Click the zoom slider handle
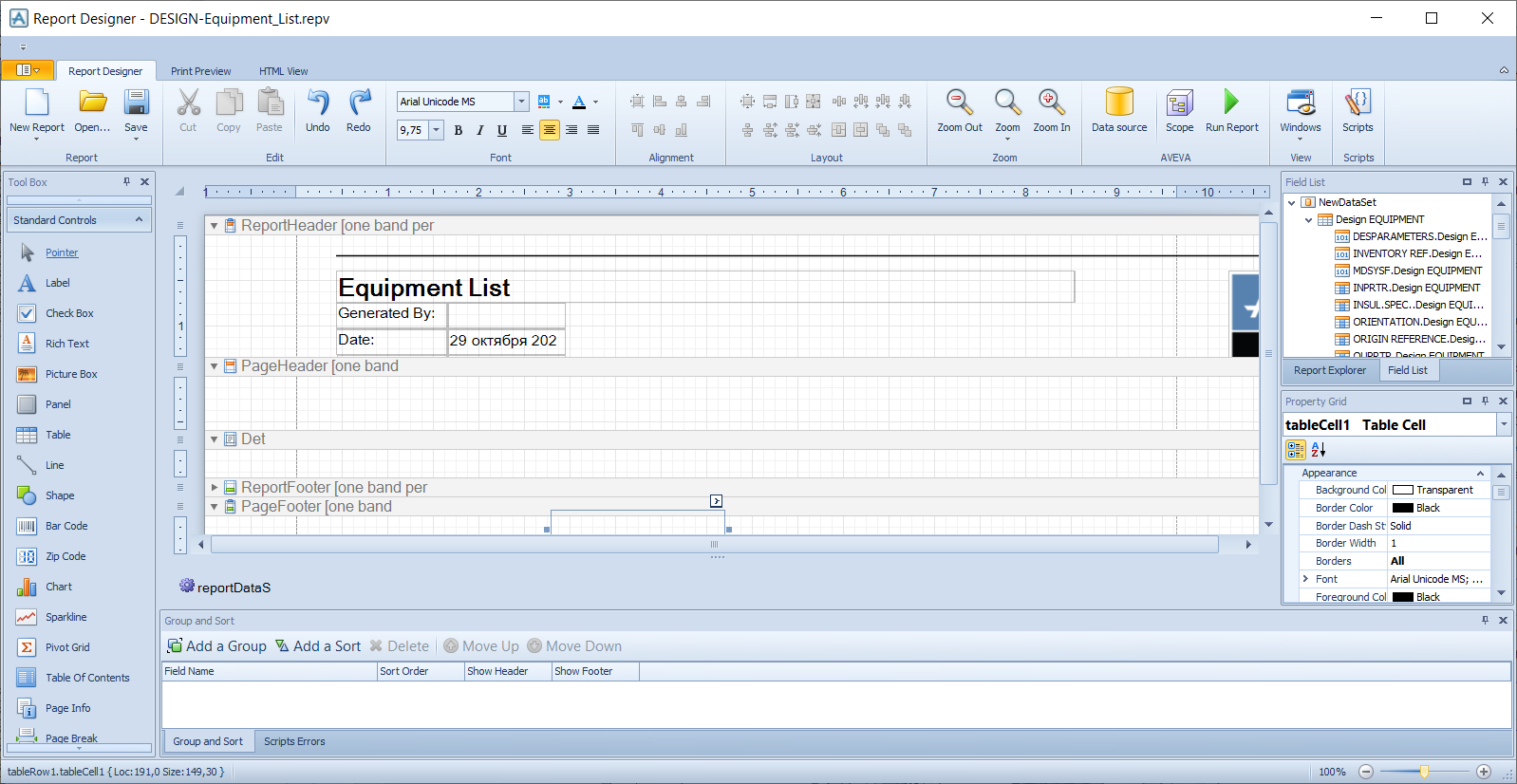The image size is (1517, 784). tap(1424, 772)
